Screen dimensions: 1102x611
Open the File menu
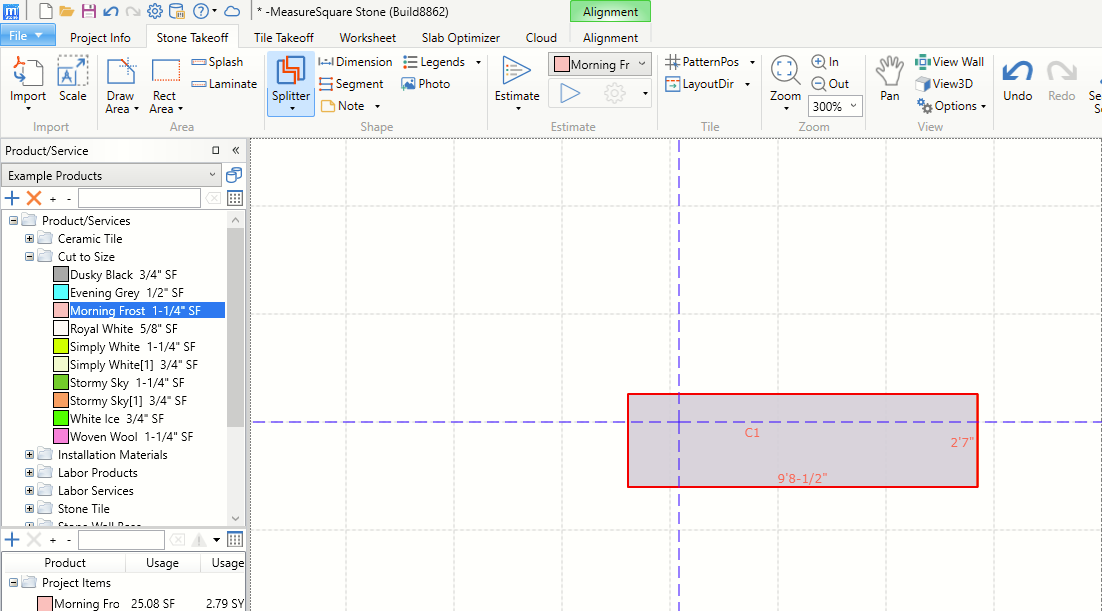coord(27,35)
